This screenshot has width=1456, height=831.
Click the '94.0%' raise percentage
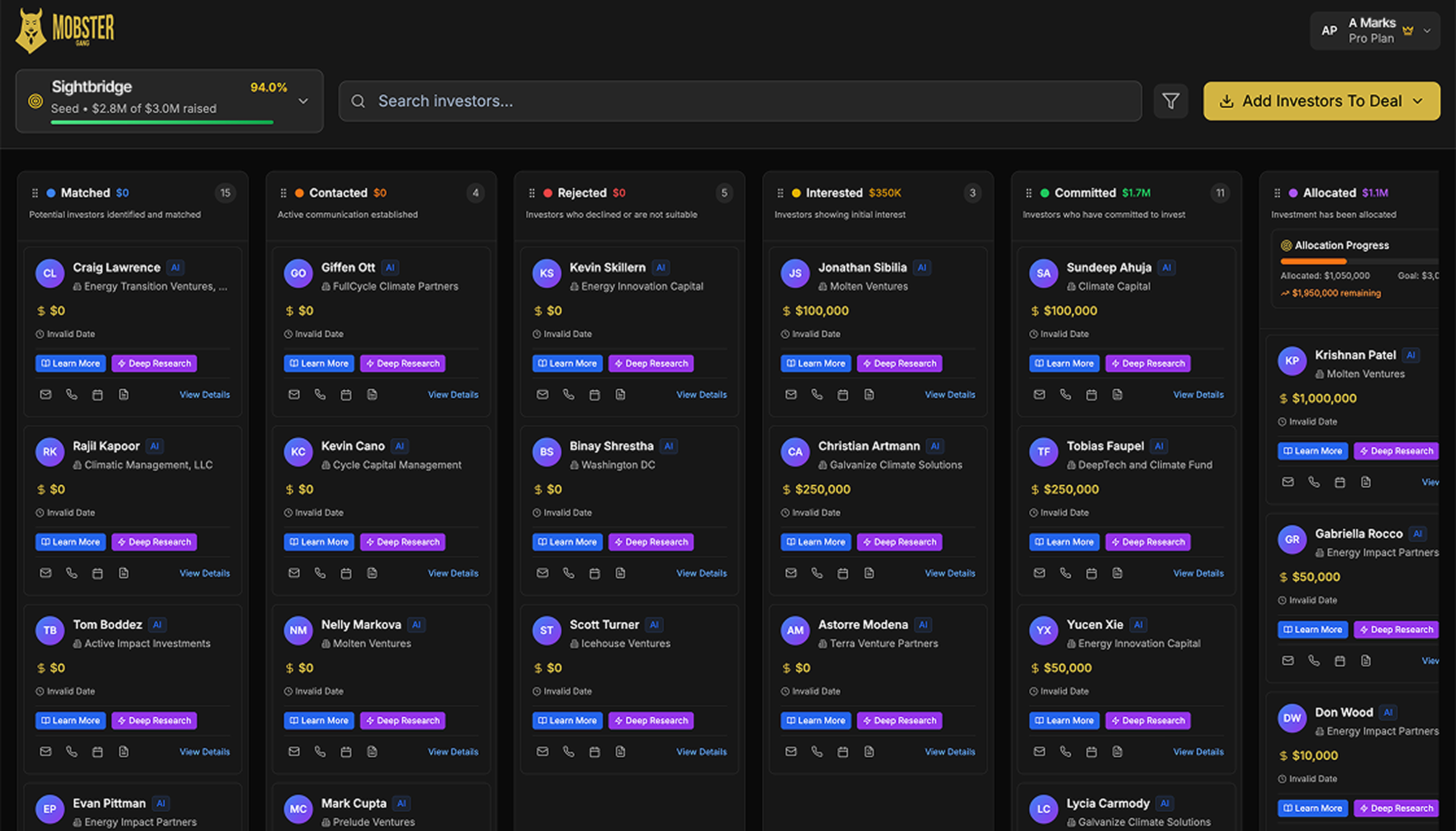point(268,87)
